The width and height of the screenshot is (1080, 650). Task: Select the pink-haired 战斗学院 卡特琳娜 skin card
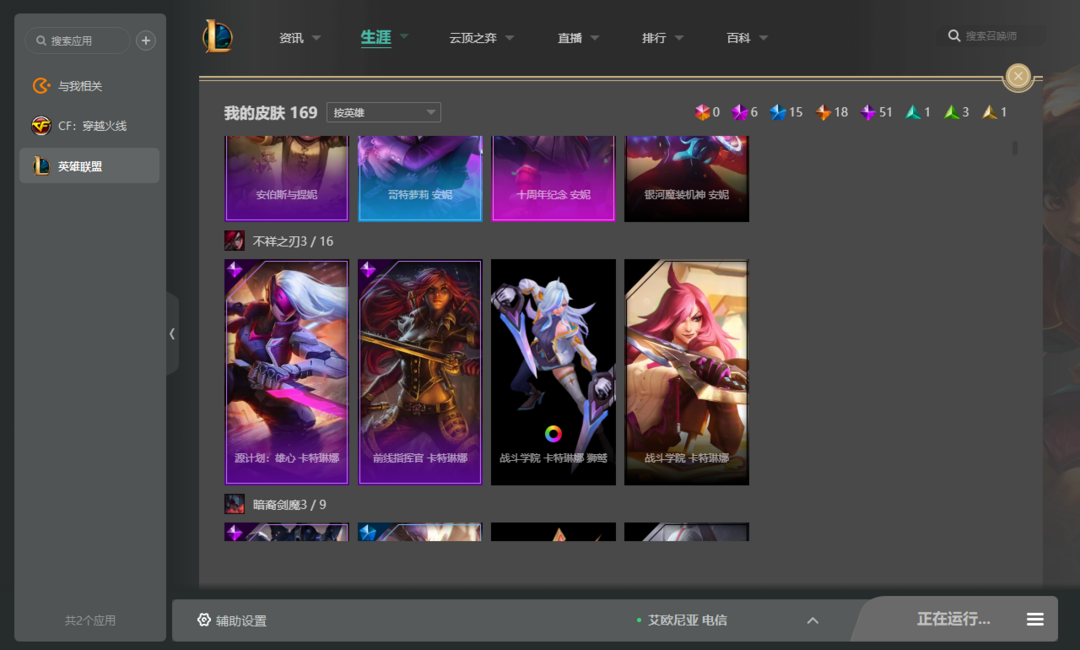tap(687, 372)
